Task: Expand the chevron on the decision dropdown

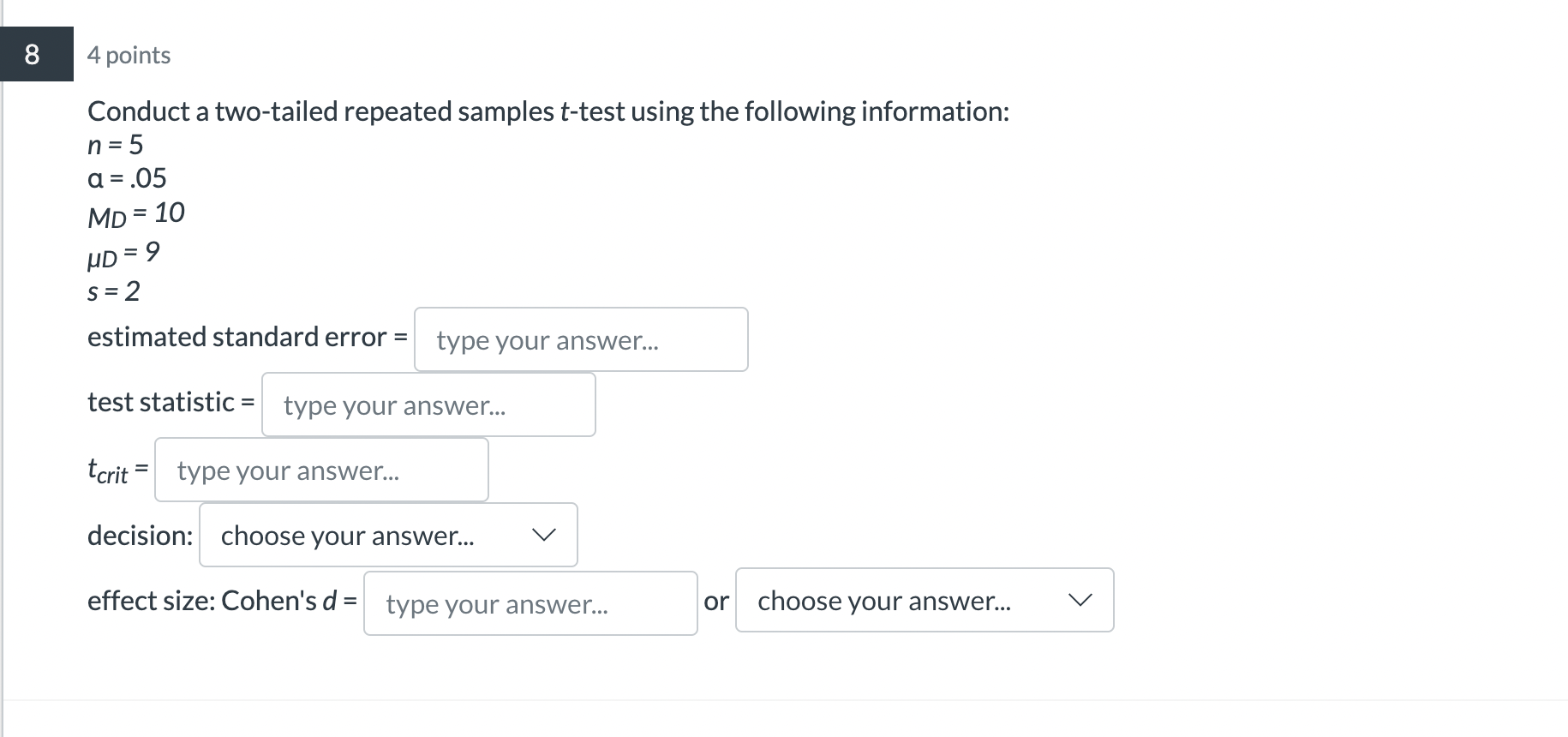Action: (546, 535)
